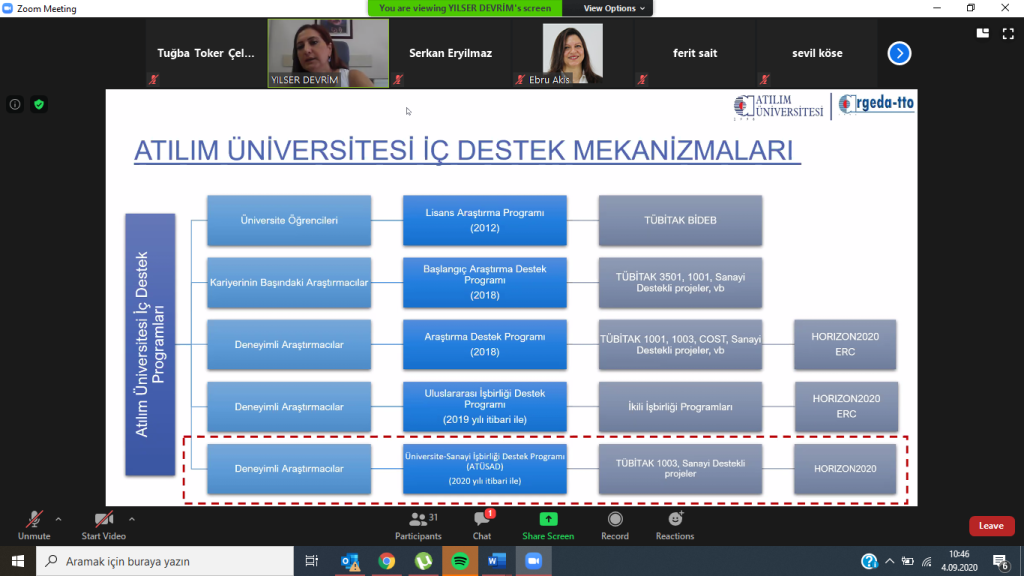Enter full screen mode
This screenshot has height=576, width=1024.
1007,32
